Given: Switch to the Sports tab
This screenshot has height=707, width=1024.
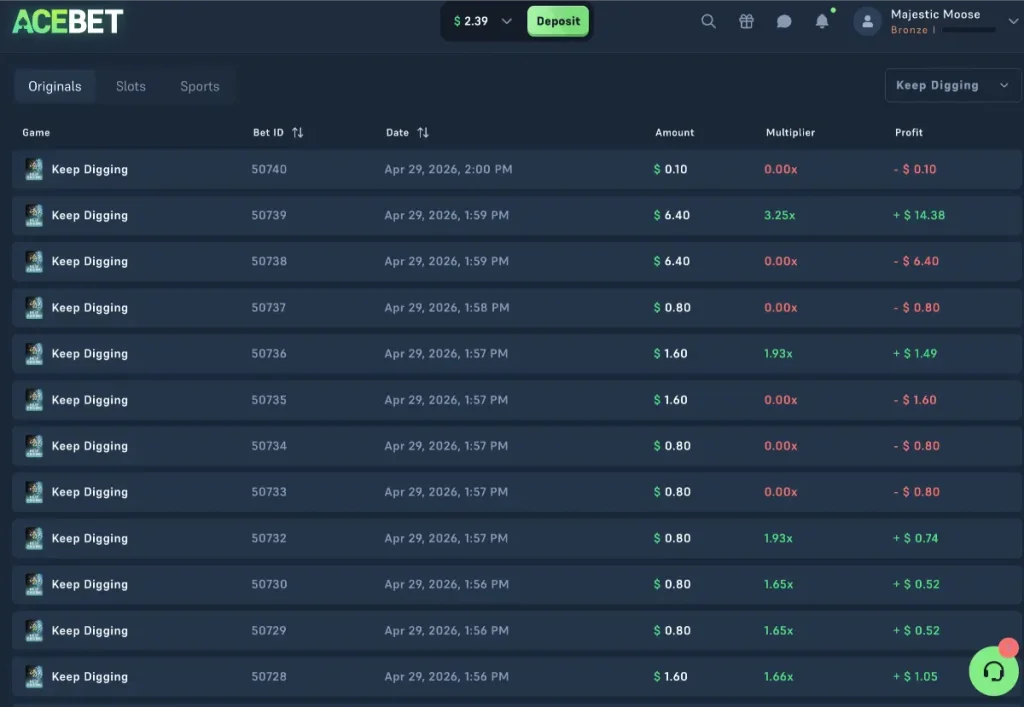Looking at the screenshot, I should tap(199, 86).
